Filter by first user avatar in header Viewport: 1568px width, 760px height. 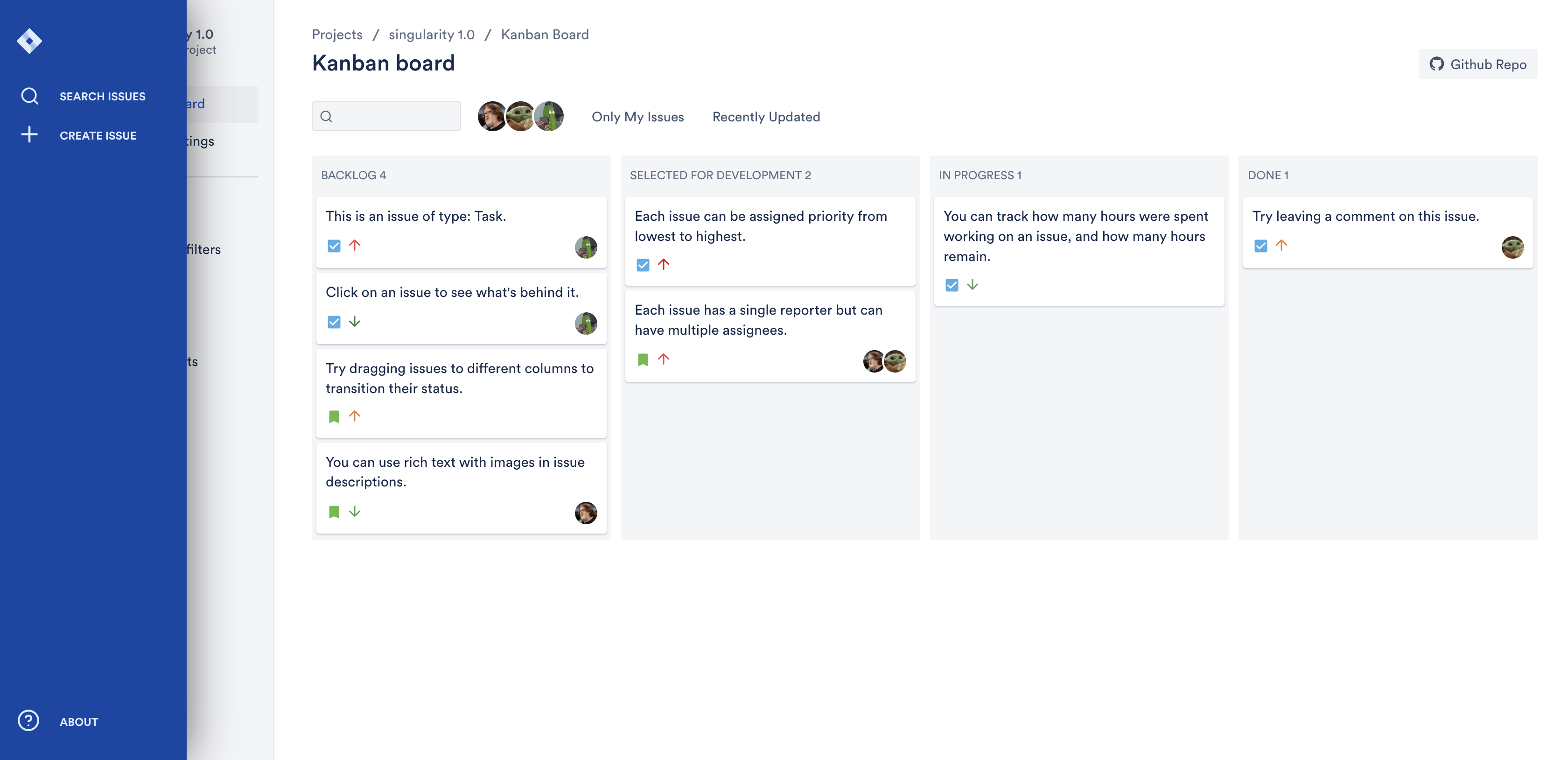click(492, 116)
